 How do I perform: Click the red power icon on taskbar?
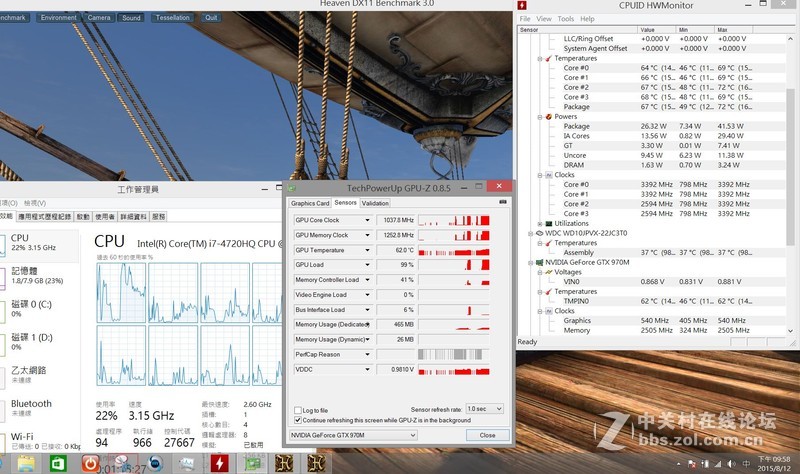91,464
